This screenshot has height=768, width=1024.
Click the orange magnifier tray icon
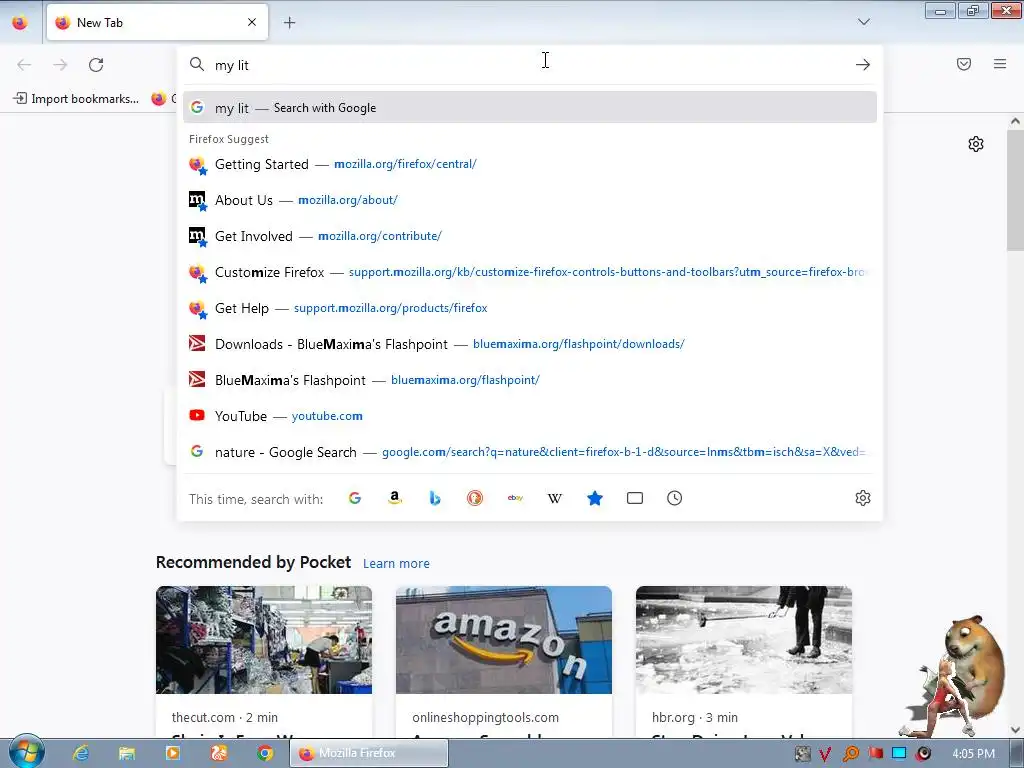[x=850, y=754]
